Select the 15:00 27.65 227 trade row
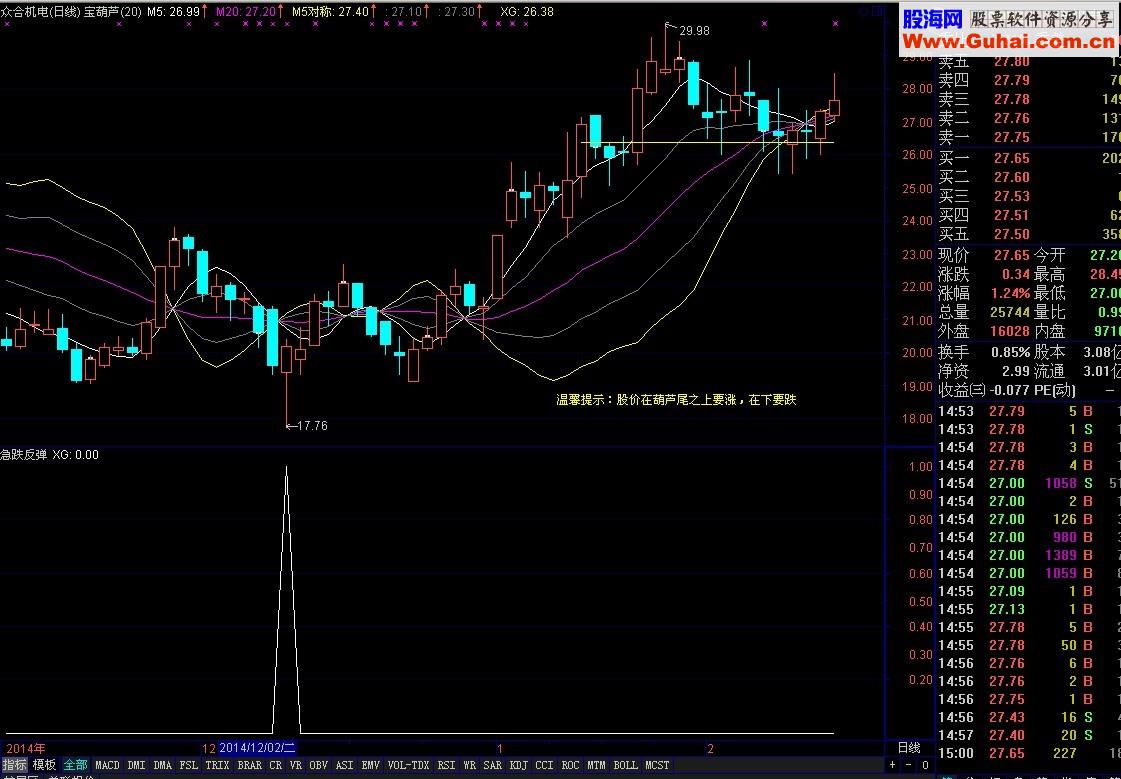This screenshot has width=1121, height=779. pos(1029,753)
